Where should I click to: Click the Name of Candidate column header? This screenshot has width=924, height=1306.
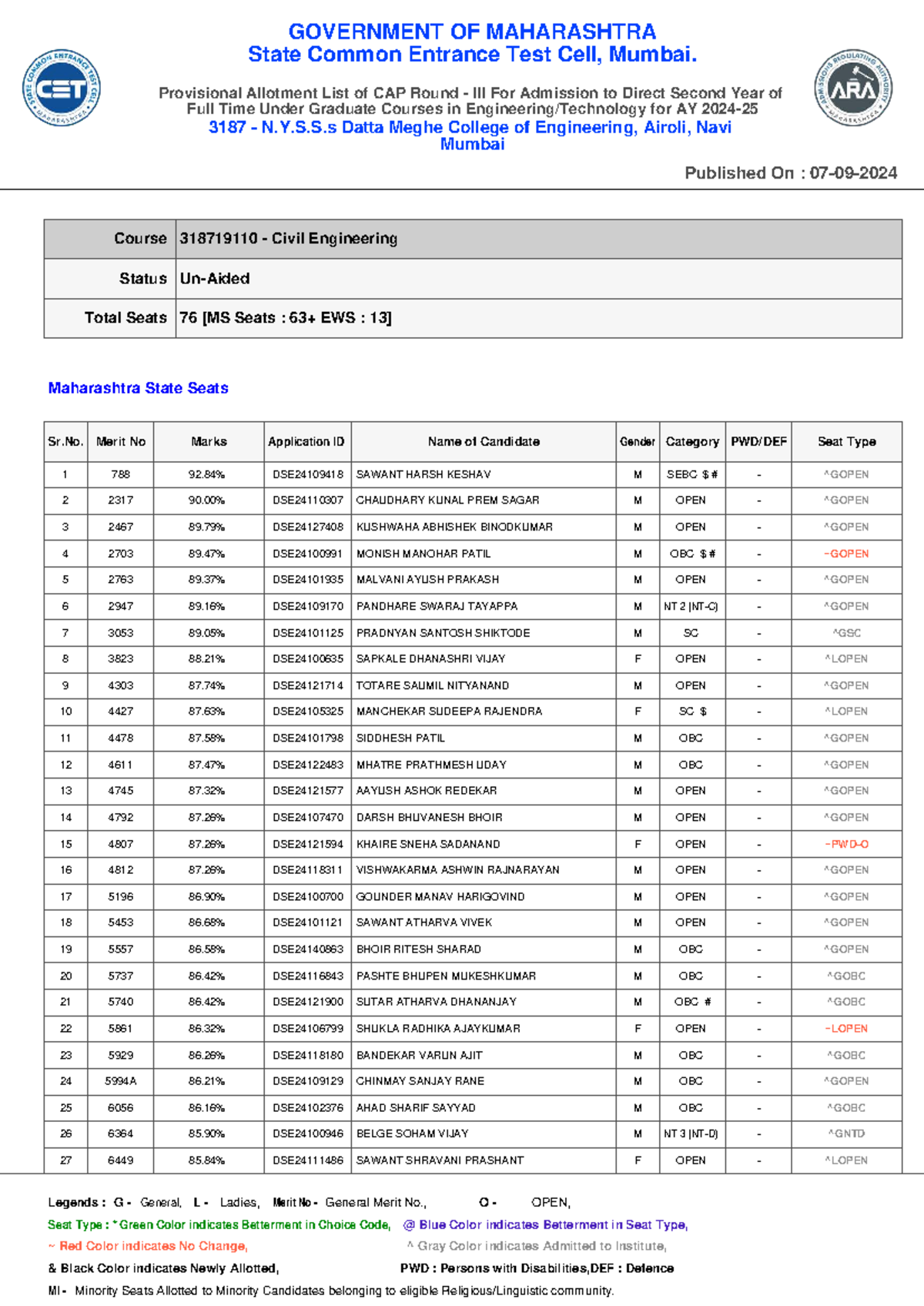(x=484, y=442)
